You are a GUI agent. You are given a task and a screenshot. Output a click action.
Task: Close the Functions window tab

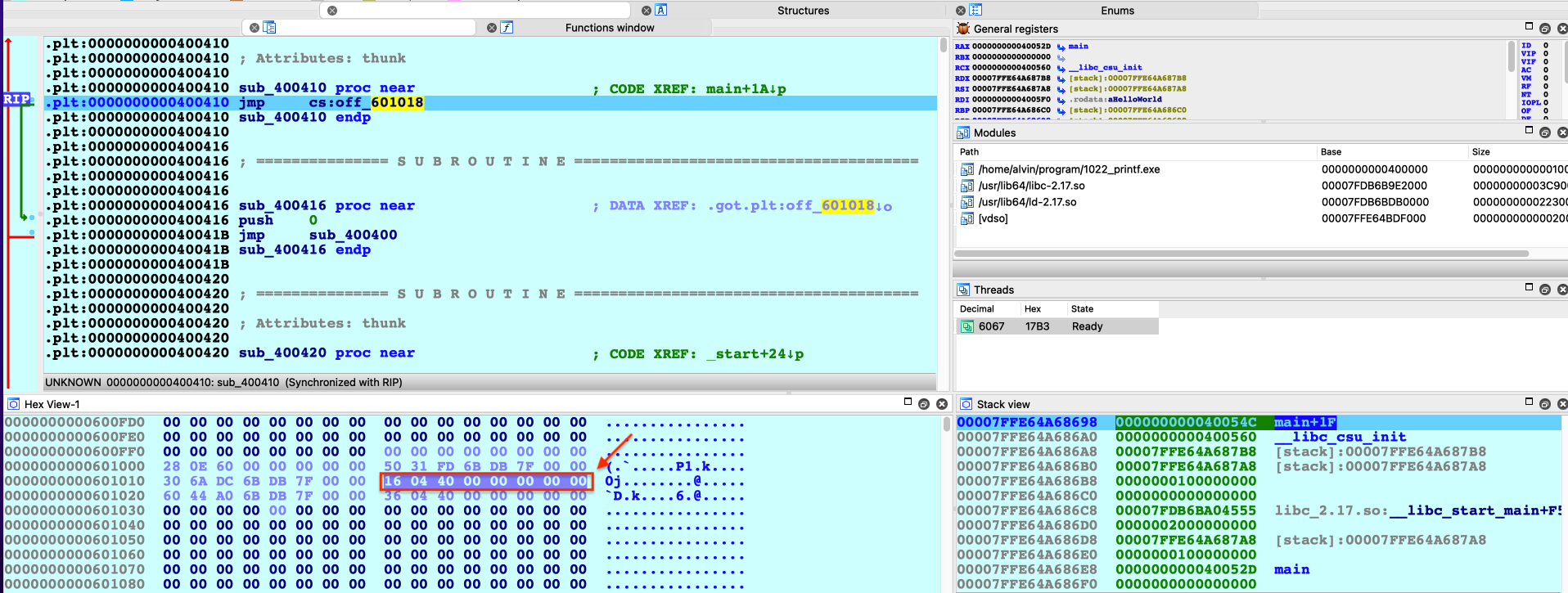(492, 28)
